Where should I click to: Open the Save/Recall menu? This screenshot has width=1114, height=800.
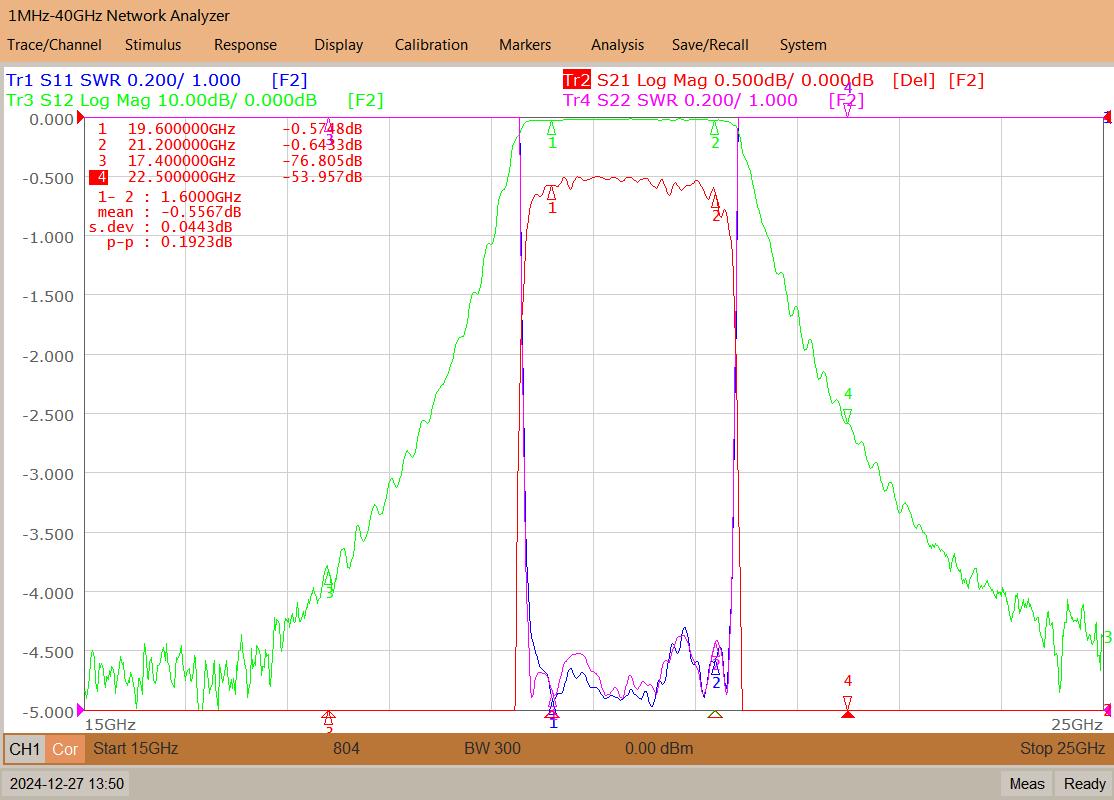710,45
